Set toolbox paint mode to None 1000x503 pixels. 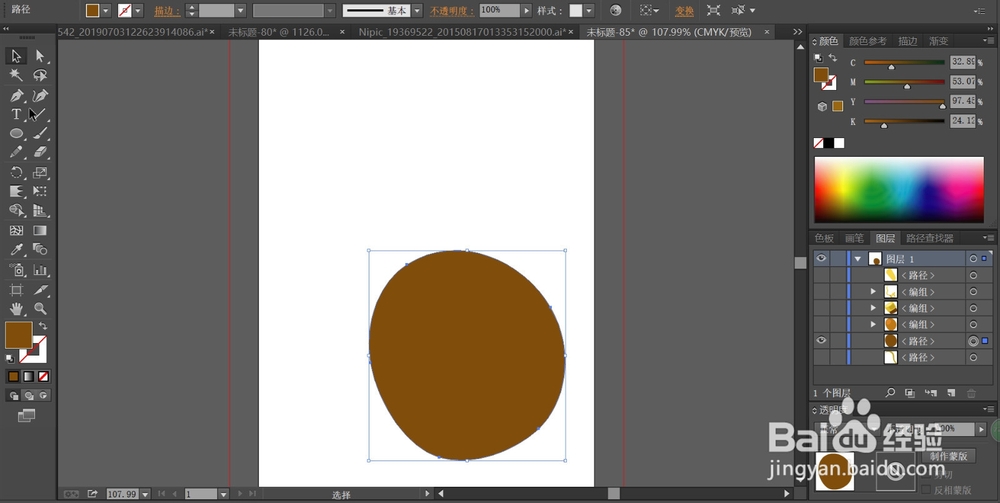43,377
